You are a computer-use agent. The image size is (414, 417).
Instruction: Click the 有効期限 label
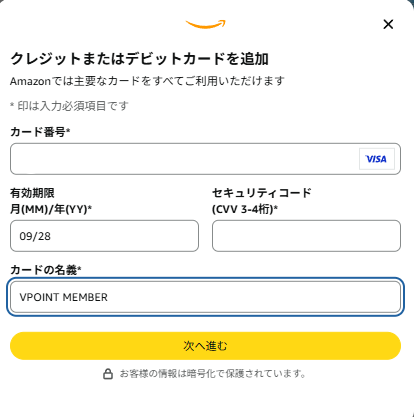pos(32,193)
